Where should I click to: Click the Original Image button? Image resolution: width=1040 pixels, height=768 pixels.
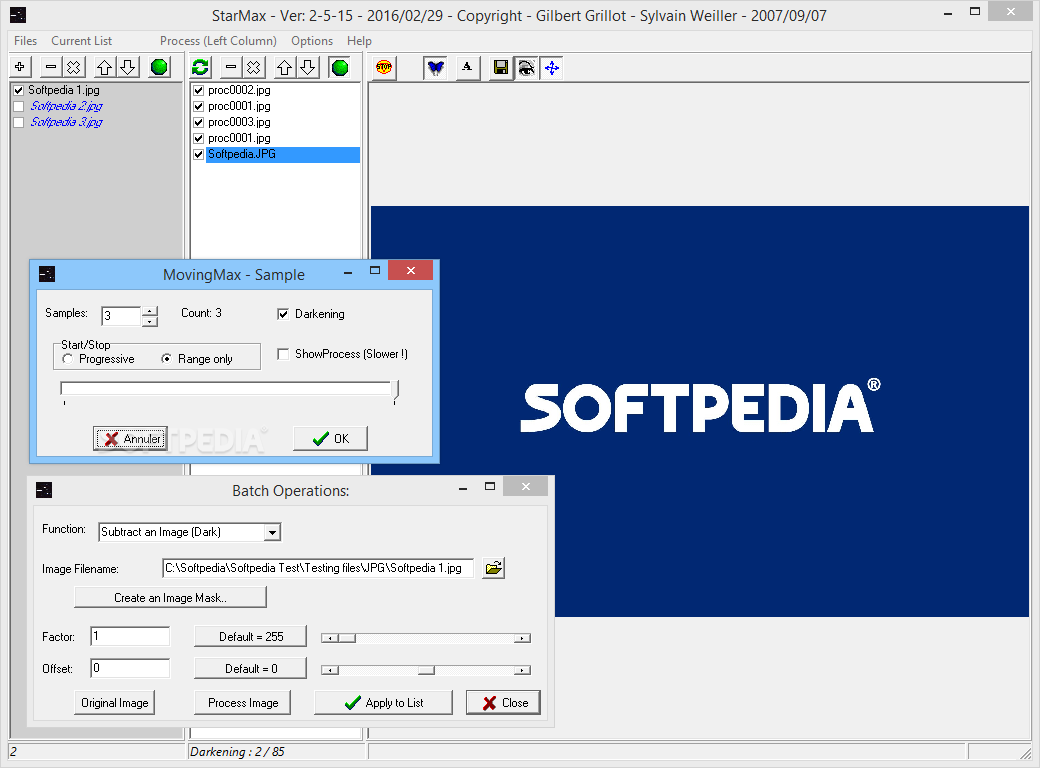coord(115,703)
